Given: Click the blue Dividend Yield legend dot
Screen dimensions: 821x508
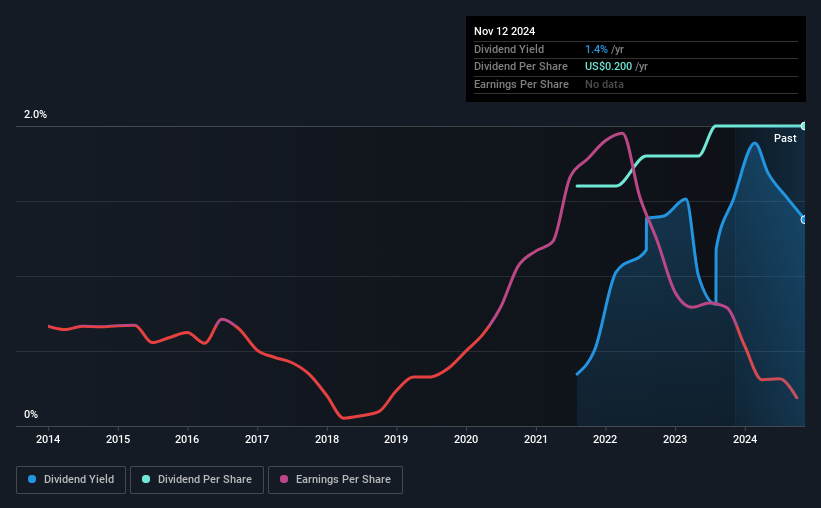Looking at the screenshot, I should pyautogui.click(x=32, y=479).
